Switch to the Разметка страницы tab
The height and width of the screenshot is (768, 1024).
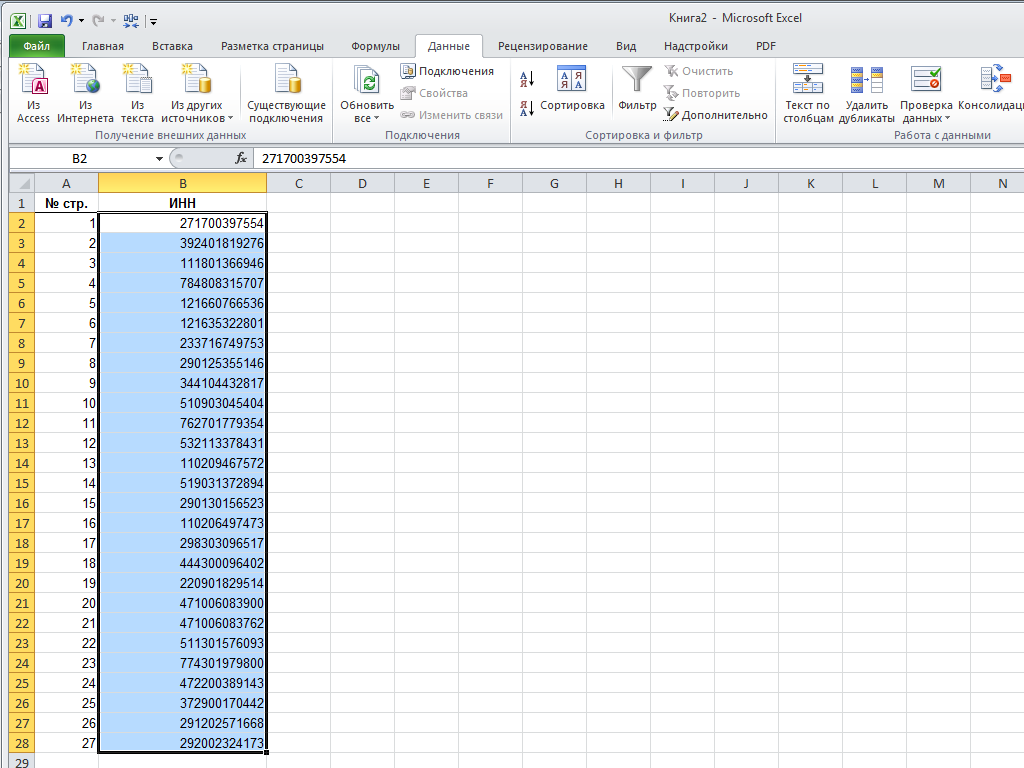[272, 46]
